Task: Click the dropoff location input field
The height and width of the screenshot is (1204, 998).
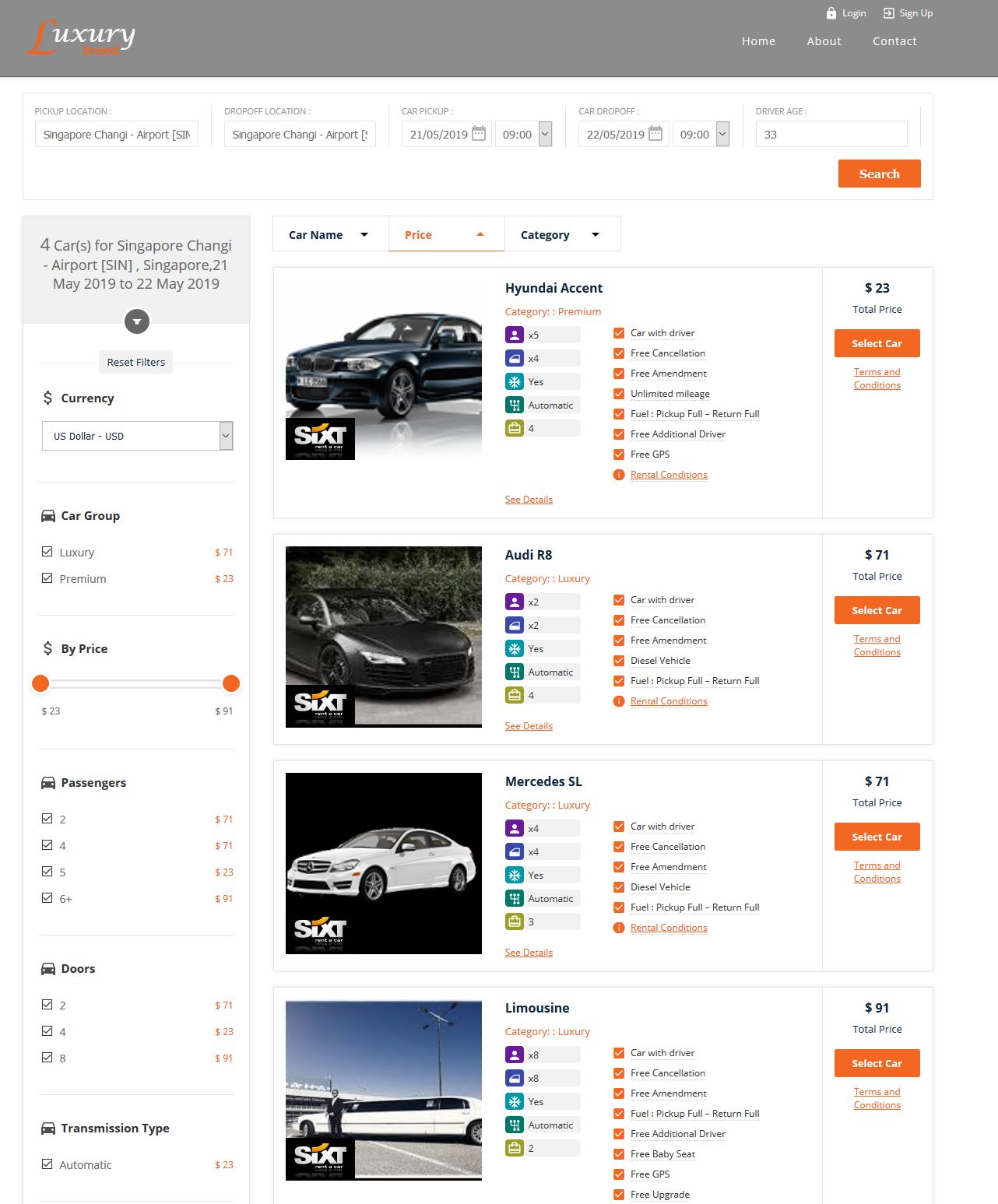Action: click(300, 134)
